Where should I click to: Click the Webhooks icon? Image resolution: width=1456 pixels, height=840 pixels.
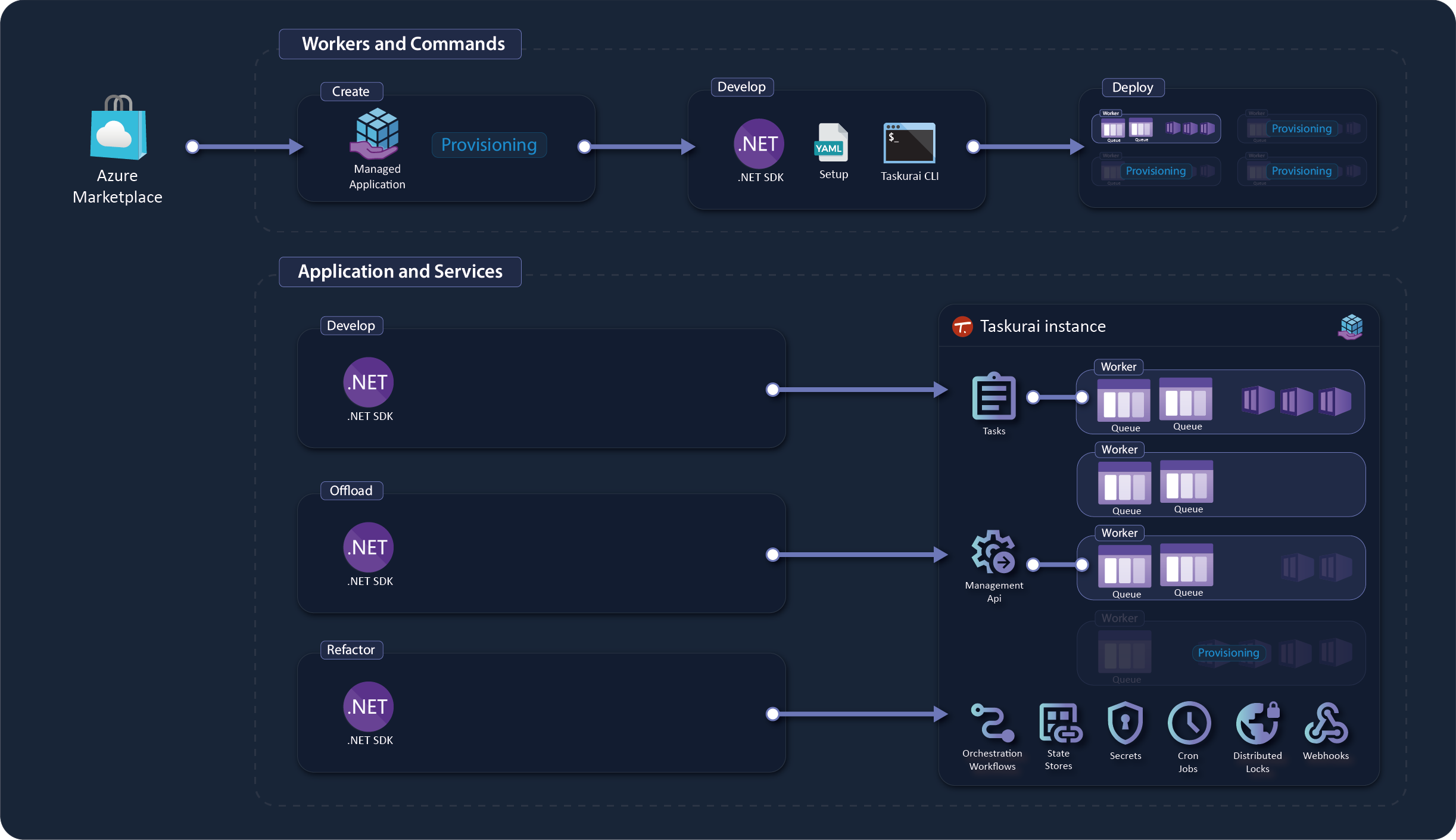pyautogui.click(x=1326, y=723)
